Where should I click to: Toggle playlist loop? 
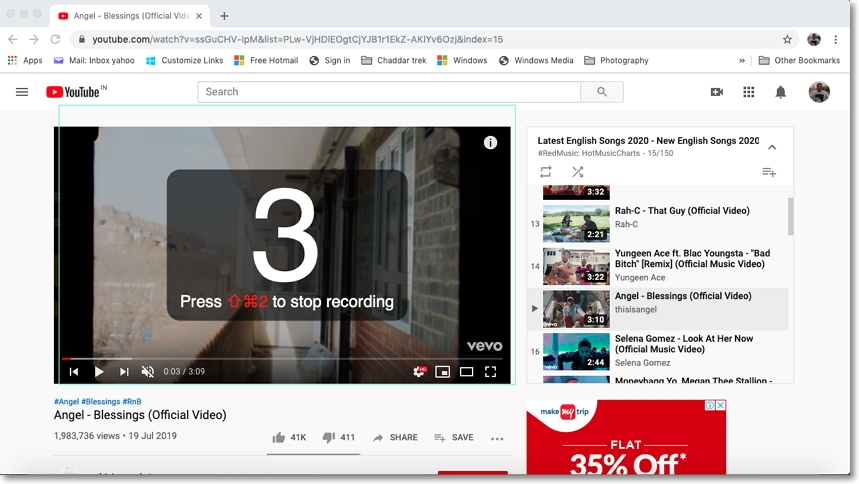pyautogui.click(x=546, y=172)
